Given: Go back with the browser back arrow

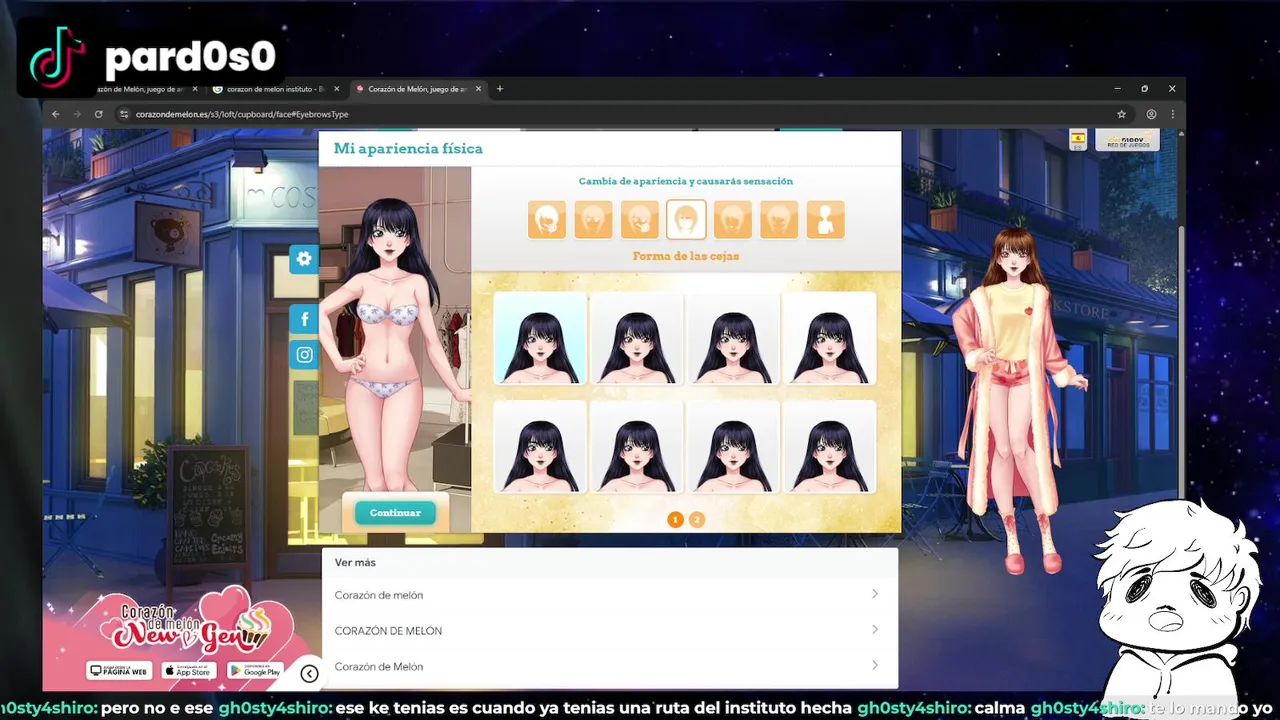Looking at the screenshot, I should point(55,114).
